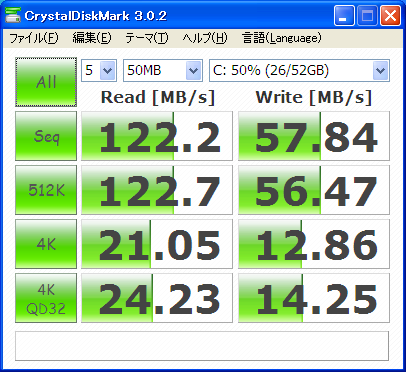Open the ヘルプ(H) menu
Viewport: 406px width, 372px height.
pyautogui.click(x=205, y=38)
